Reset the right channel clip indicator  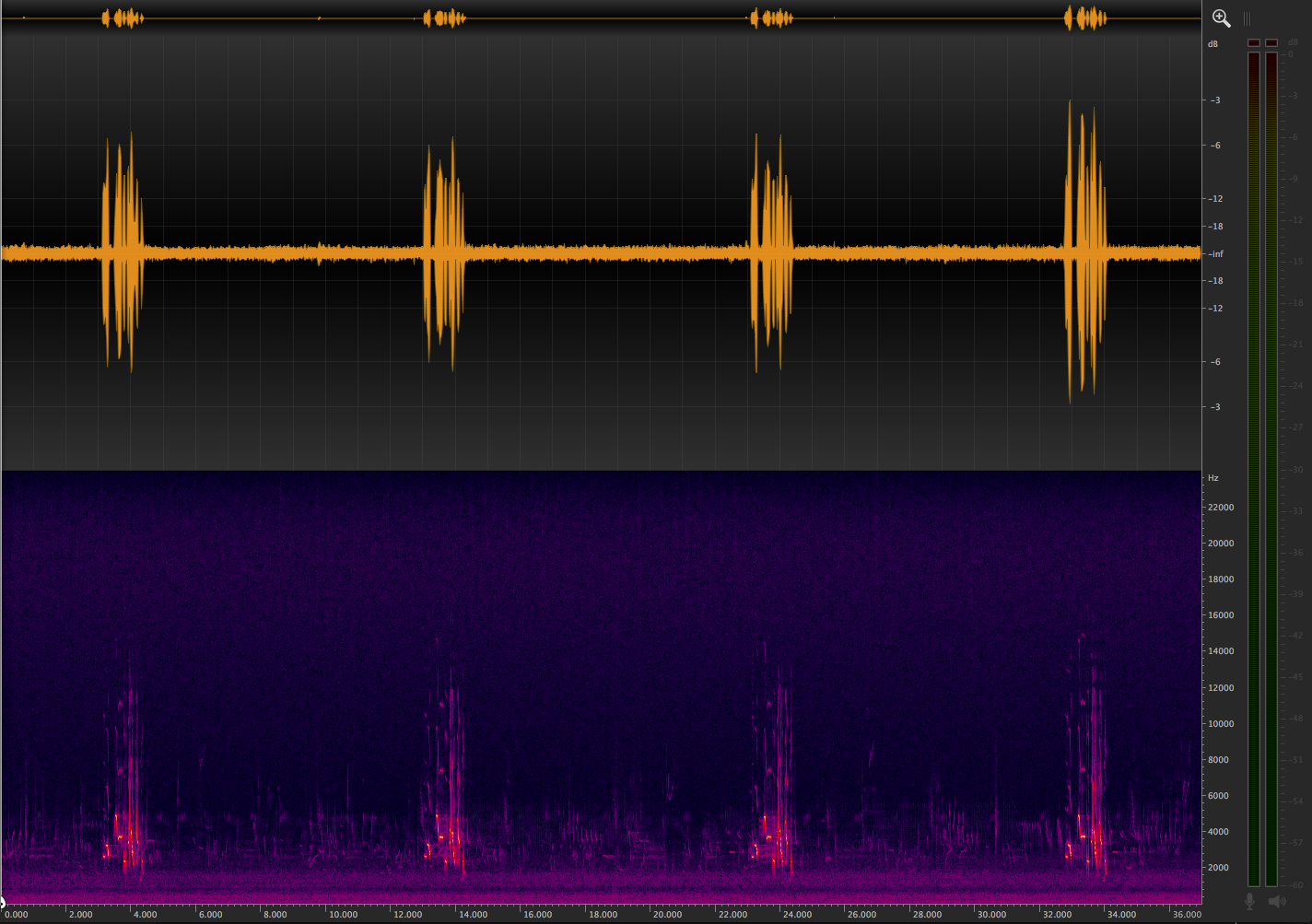point(1271,42)
